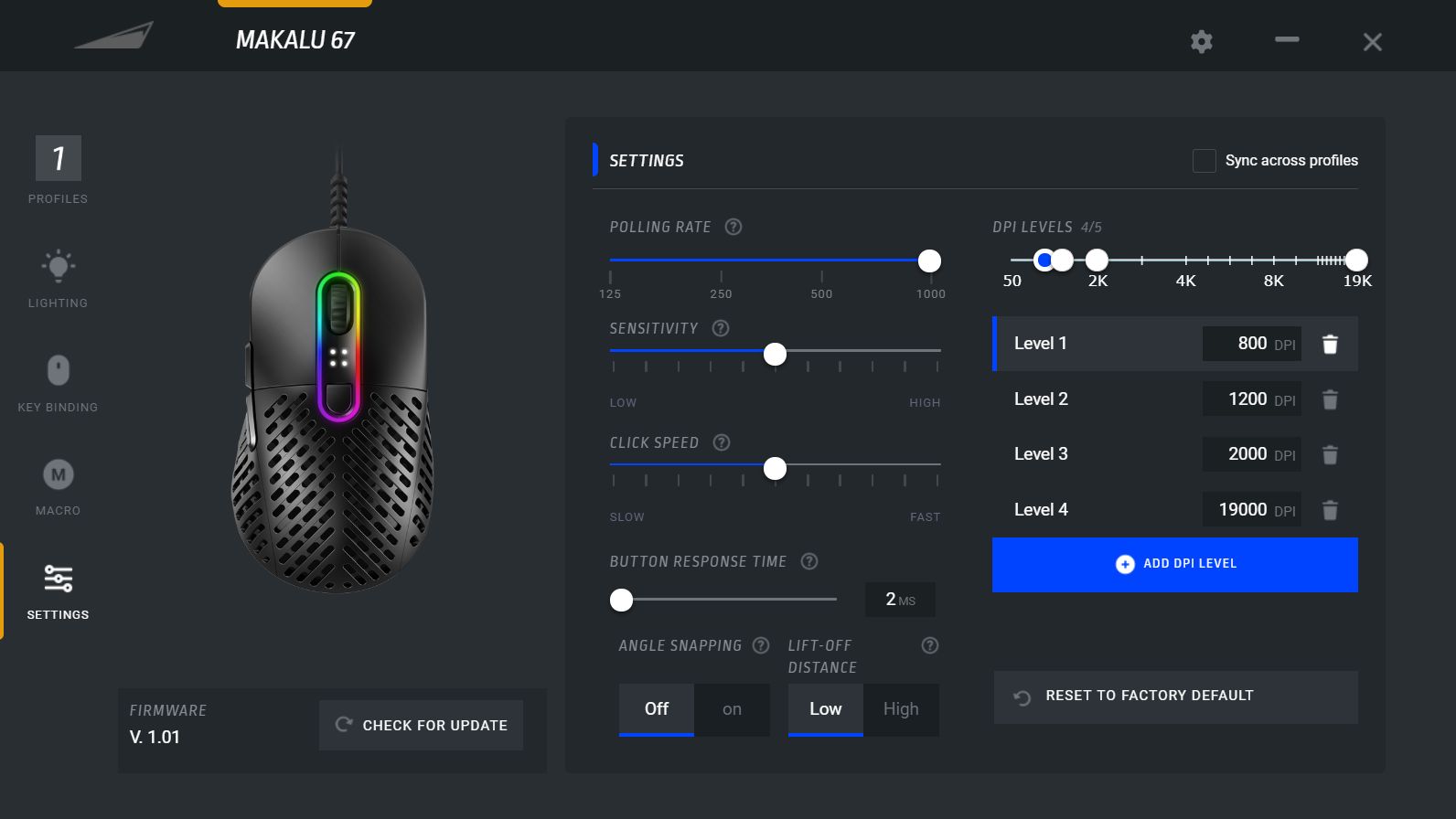Select the Level 3 row label
This screenshot has width=1456, height=819.
1041,454
